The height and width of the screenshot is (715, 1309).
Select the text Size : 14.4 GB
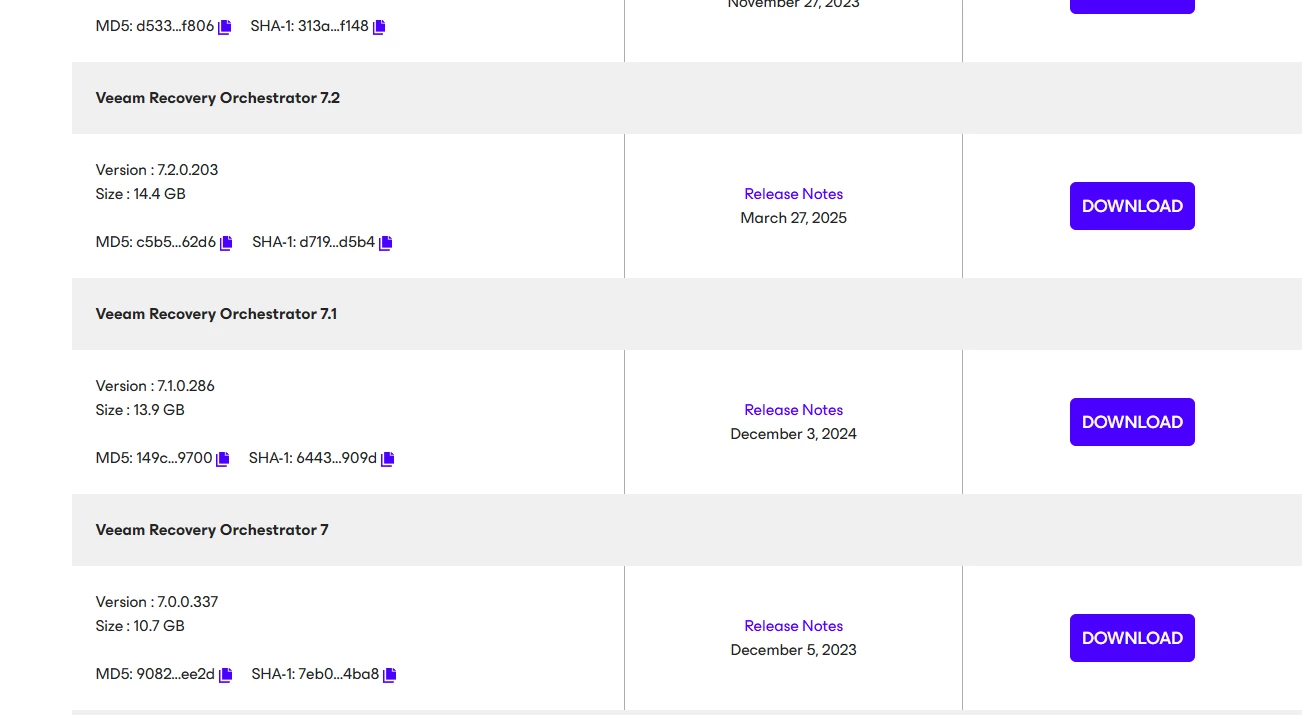click(141, 194)
